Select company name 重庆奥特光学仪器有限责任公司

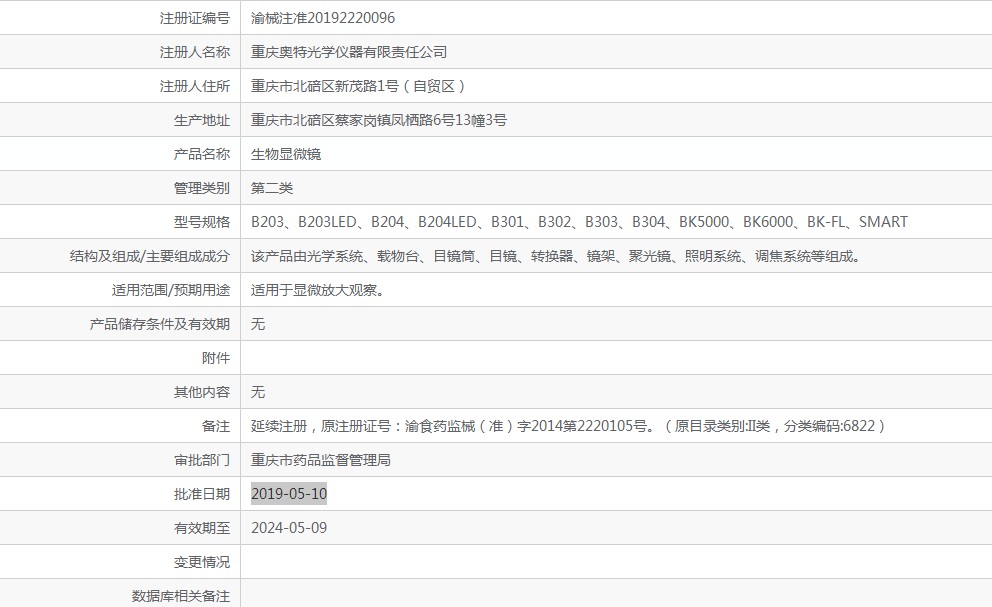(349, 52)
